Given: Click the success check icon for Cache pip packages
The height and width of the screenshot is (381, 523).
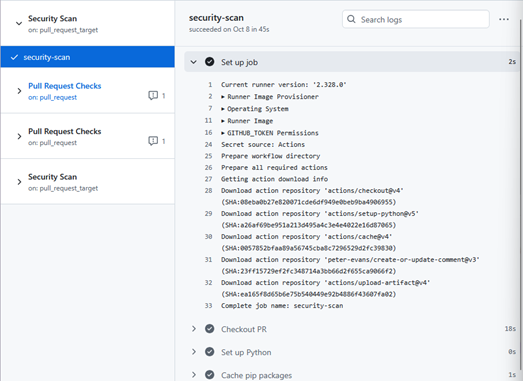Looking at the screenshot, I should click(x=209, y=375).
